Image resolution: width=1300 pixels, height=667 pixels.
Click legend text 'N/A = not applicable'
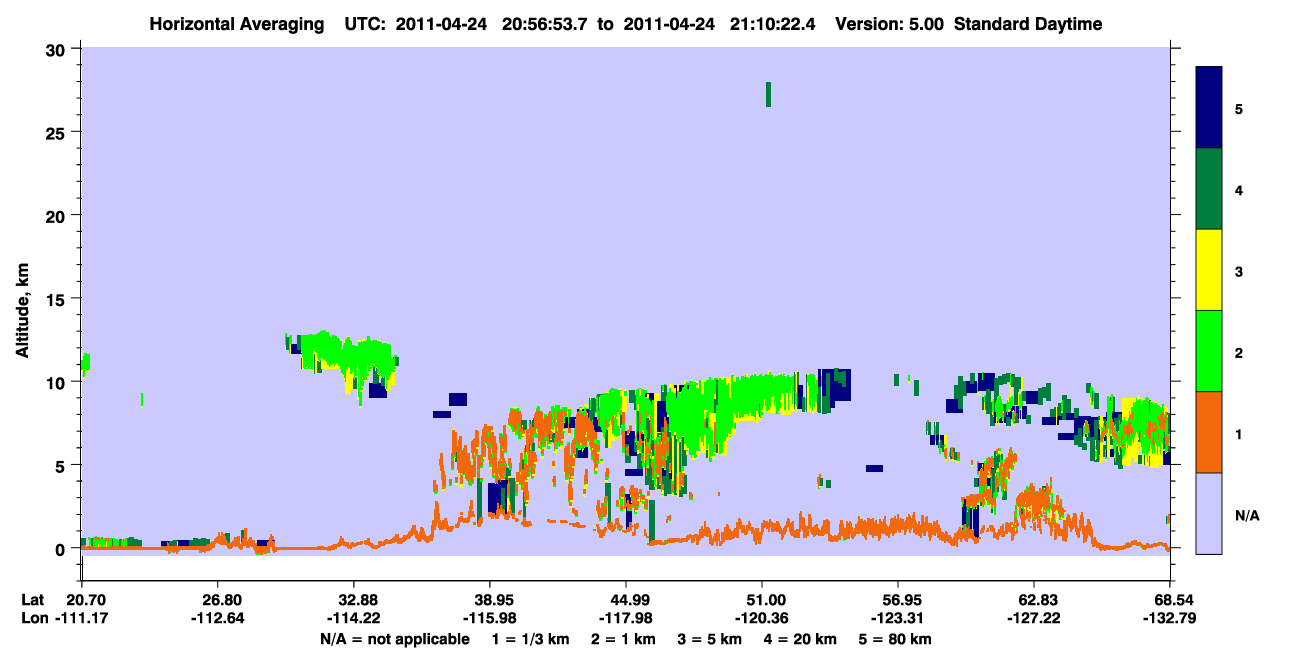(x=394, y=639)
